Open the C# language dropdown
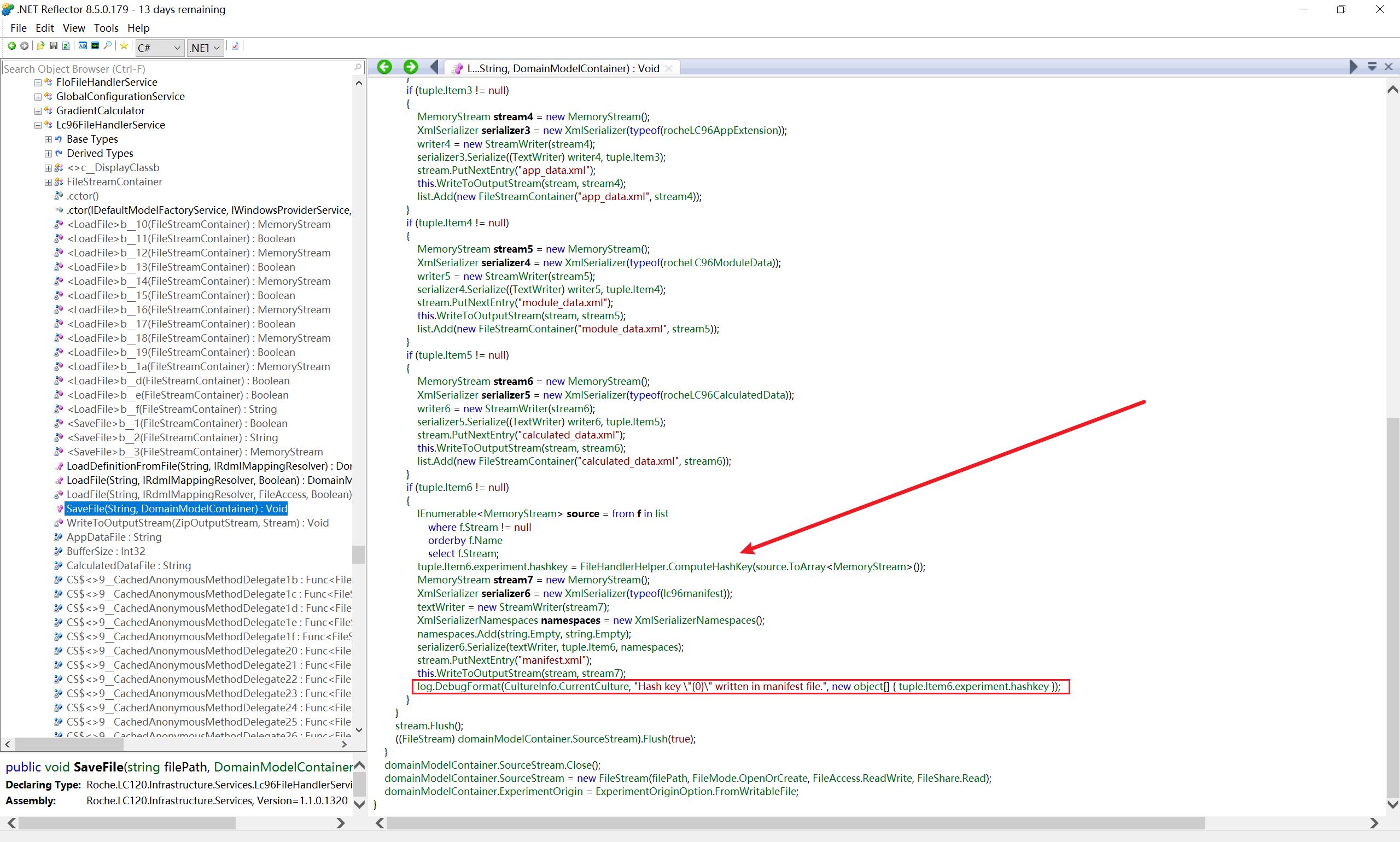This screenshot has width=1400, height=842. [160, 48]
